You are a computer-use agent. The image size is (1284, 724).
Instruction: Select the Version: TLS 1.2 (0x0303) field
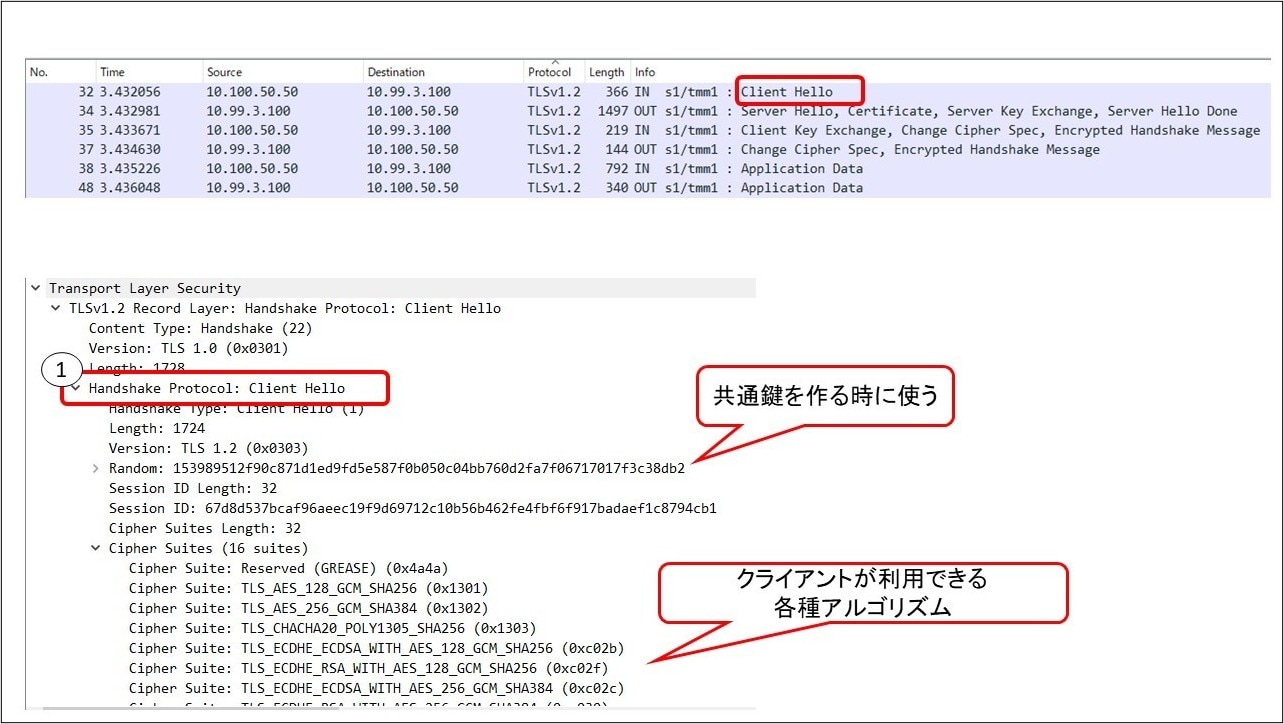(208, 448)
